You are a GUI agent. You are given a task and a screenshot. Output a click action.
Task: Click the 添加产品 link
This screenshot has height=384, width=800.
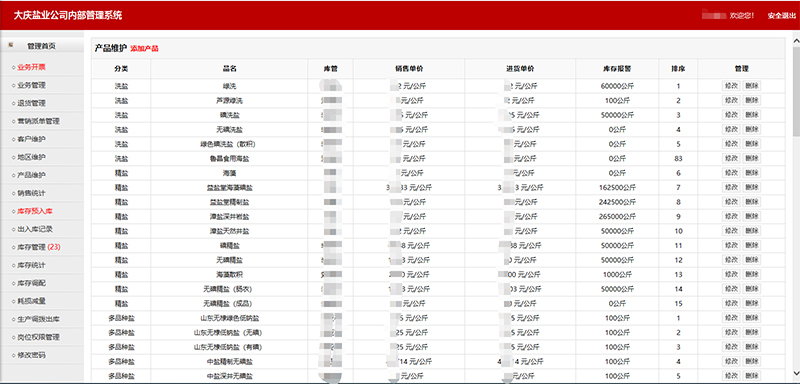(x=144, y=49)
